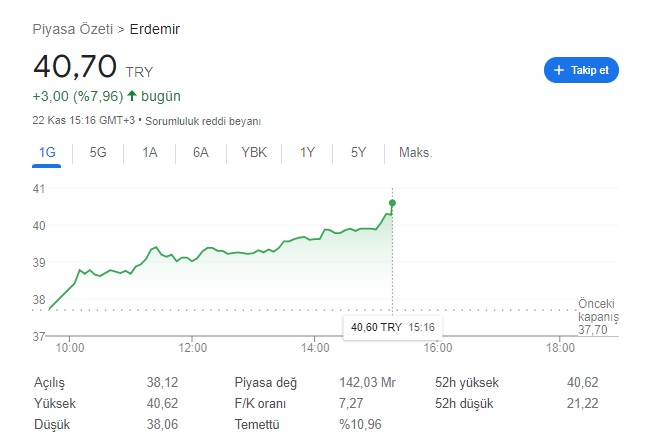The width and height of the screenshot is (656, 437).
Task: Click the Önceki kapanış 37,70 label
Action: coord(598,317)
